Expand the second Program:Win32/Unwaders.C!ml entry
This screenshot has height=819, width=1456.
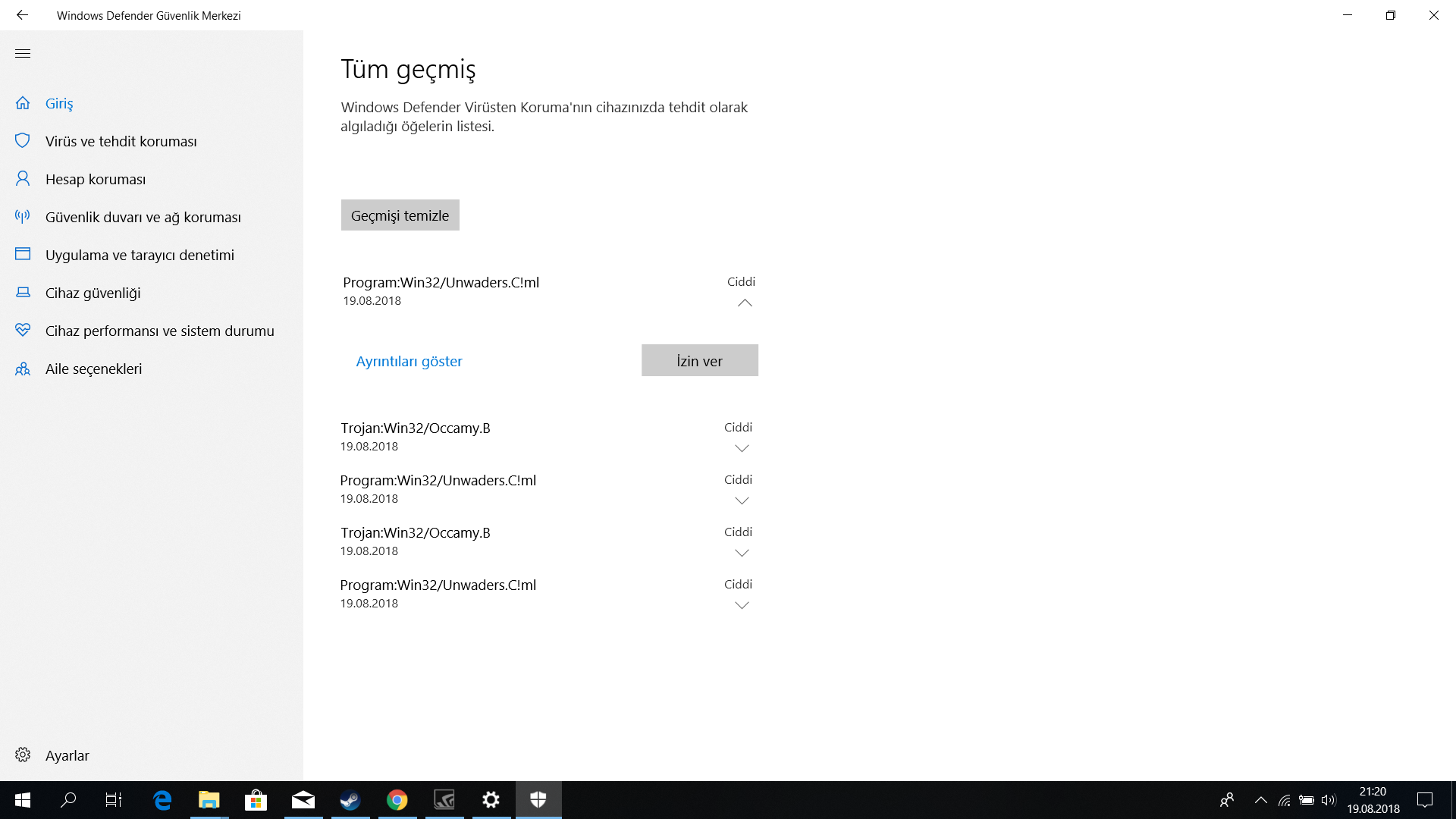(x=742, y=500)
